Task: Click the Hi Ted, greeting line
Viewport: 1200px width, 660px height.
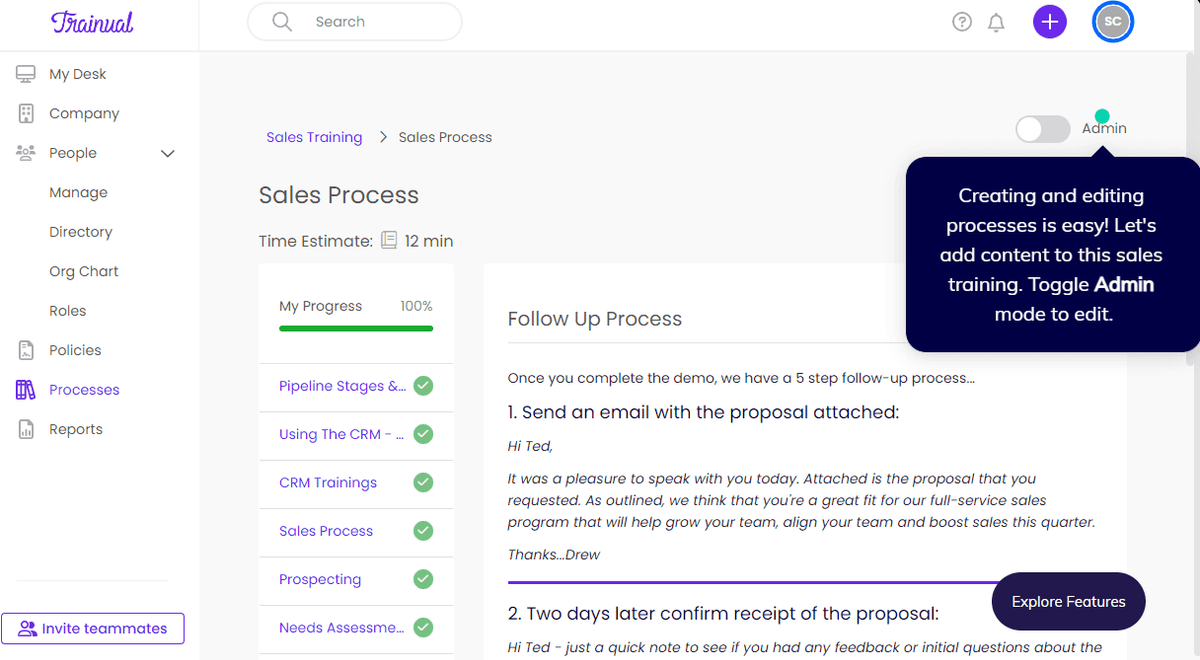Action: [x=530, y=446]
